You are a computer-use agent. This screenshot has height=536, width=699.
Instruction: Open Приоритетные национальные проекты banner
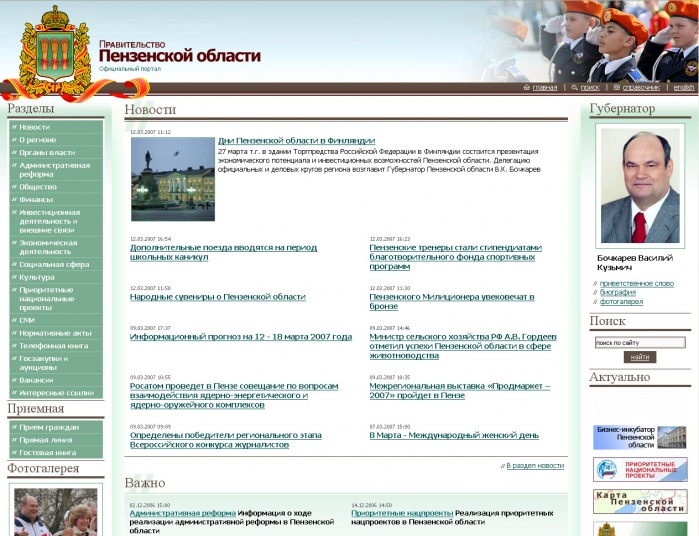tap(640, 470)
